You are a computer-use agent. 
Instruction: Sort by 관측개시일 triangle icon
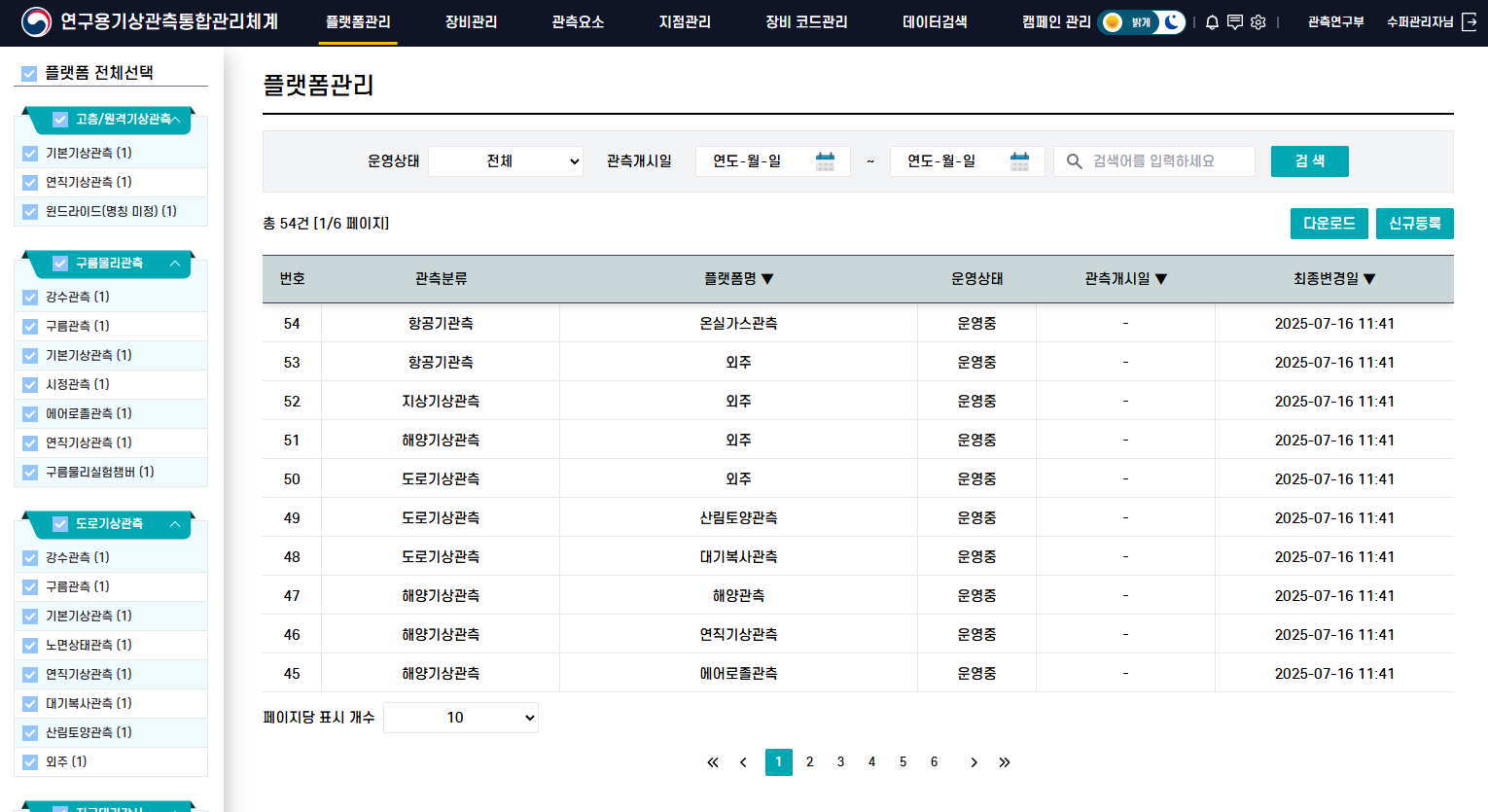(1161, 279)
